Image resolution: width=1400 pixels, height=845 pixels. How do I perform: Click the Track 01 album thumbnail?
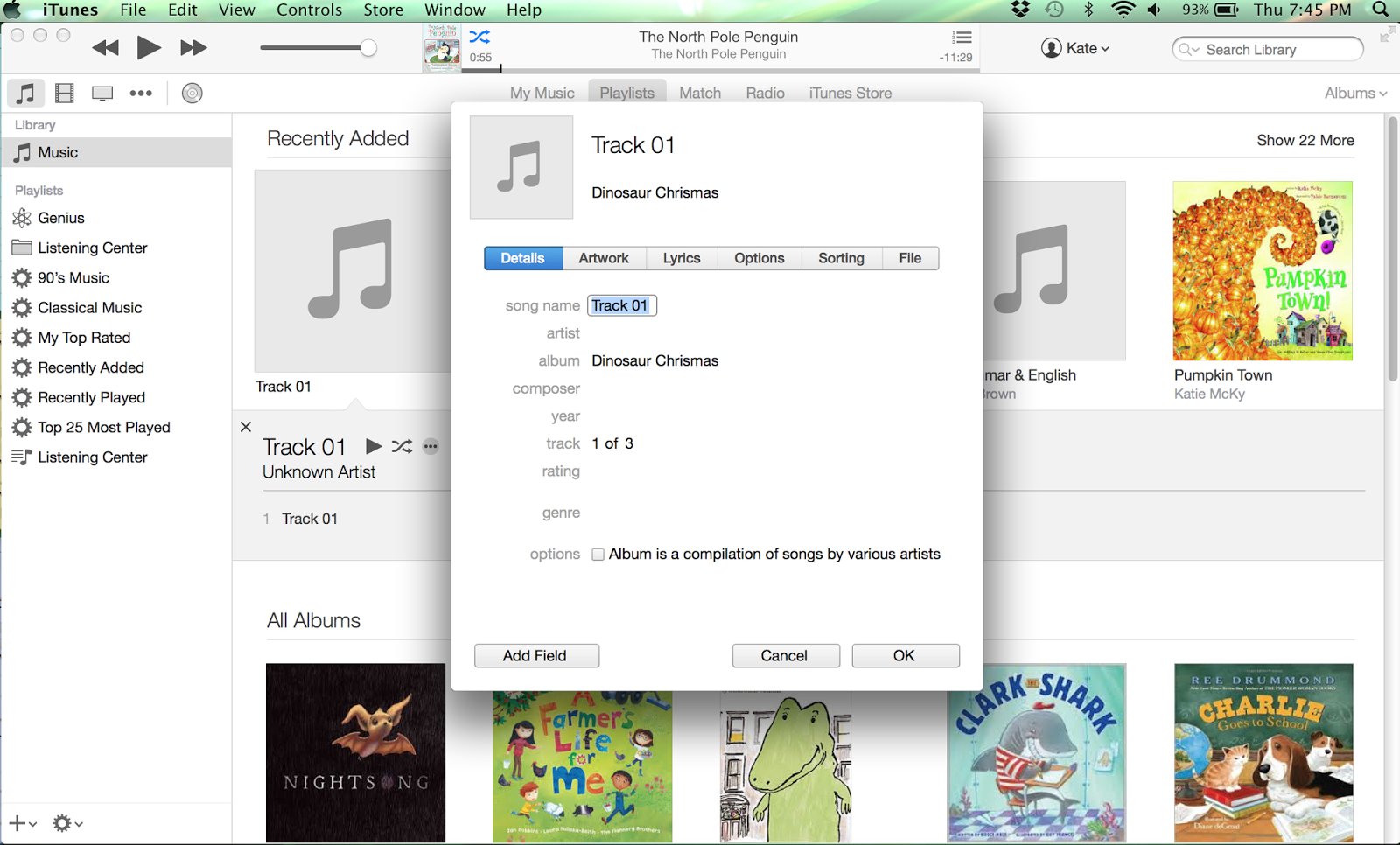point(354,270)
